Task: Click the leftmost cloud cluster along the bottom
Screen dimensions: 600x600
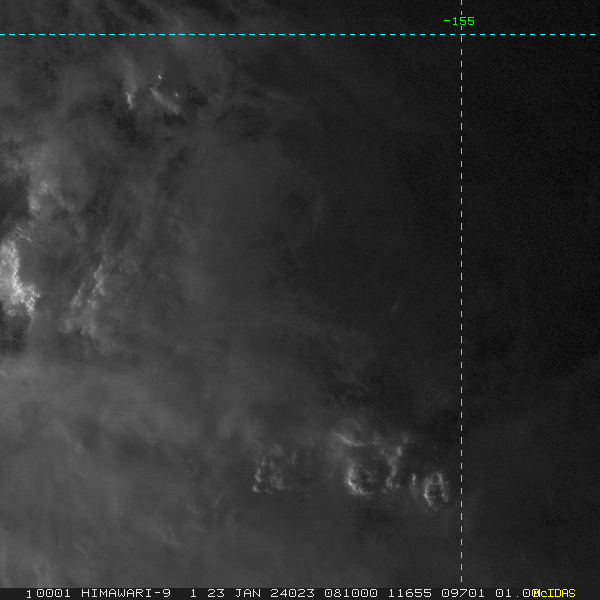Action: (x=270, y=473)
